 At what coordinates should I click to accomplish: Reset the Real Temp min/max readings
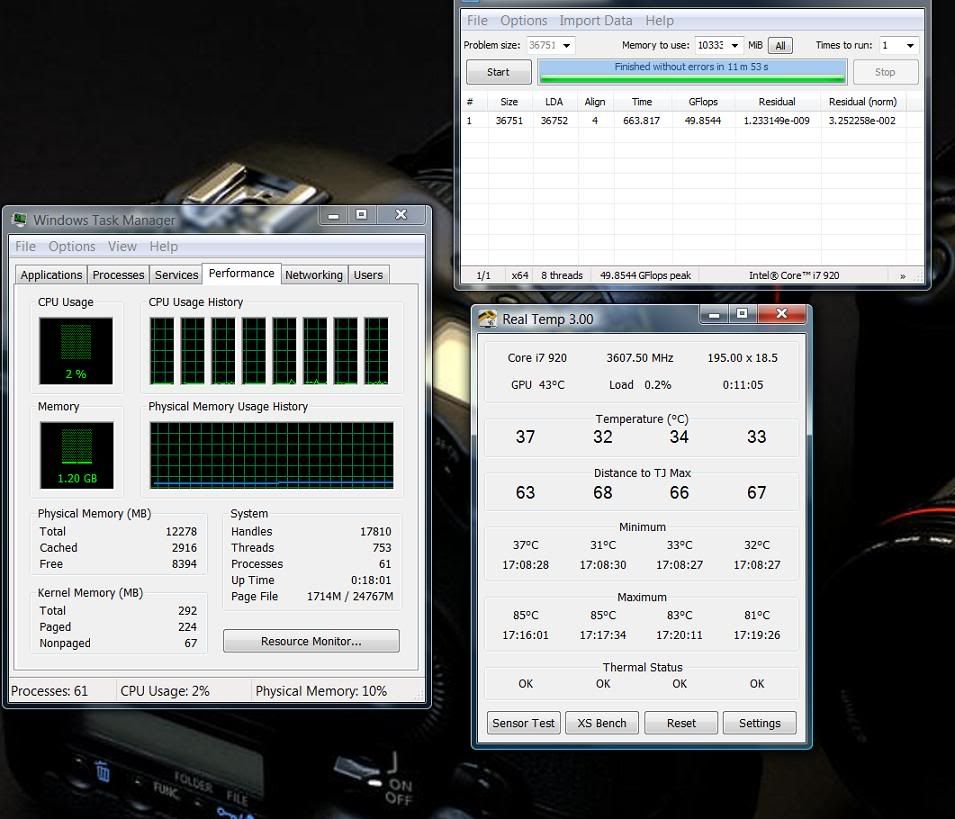[681, 723]
